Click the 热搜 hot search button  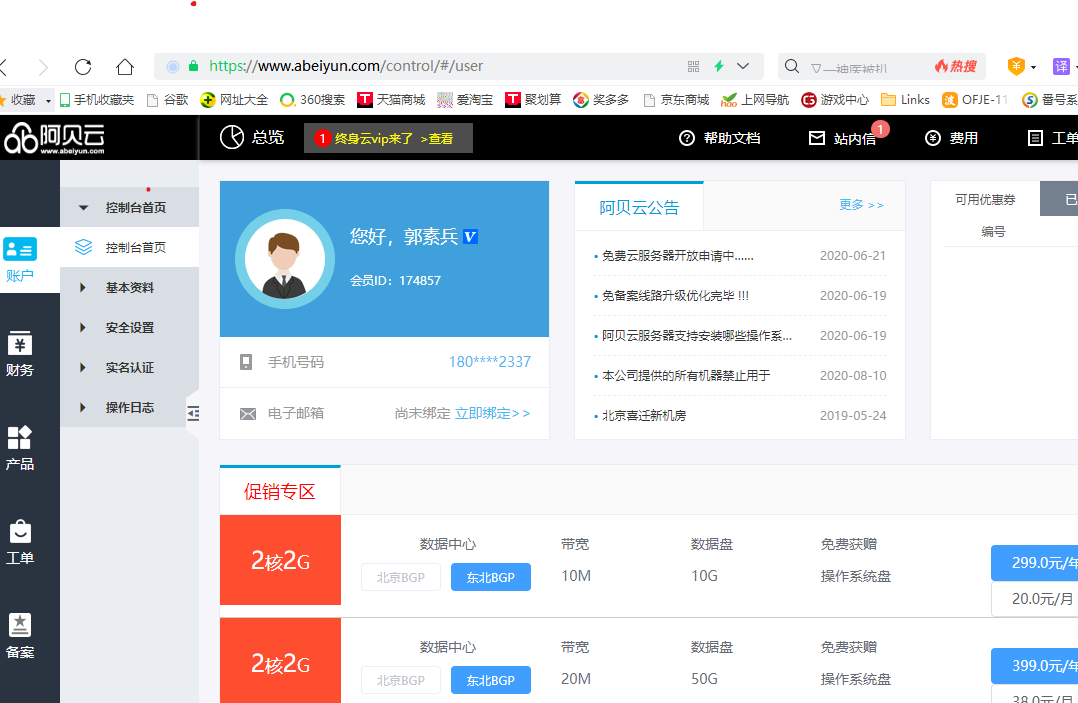tap(956, 66)
